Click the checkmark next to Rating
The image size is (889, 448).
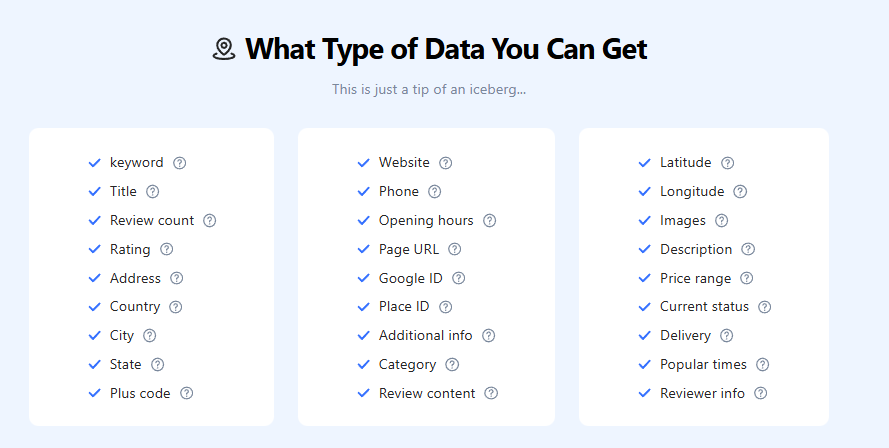[x=95, y=250]
